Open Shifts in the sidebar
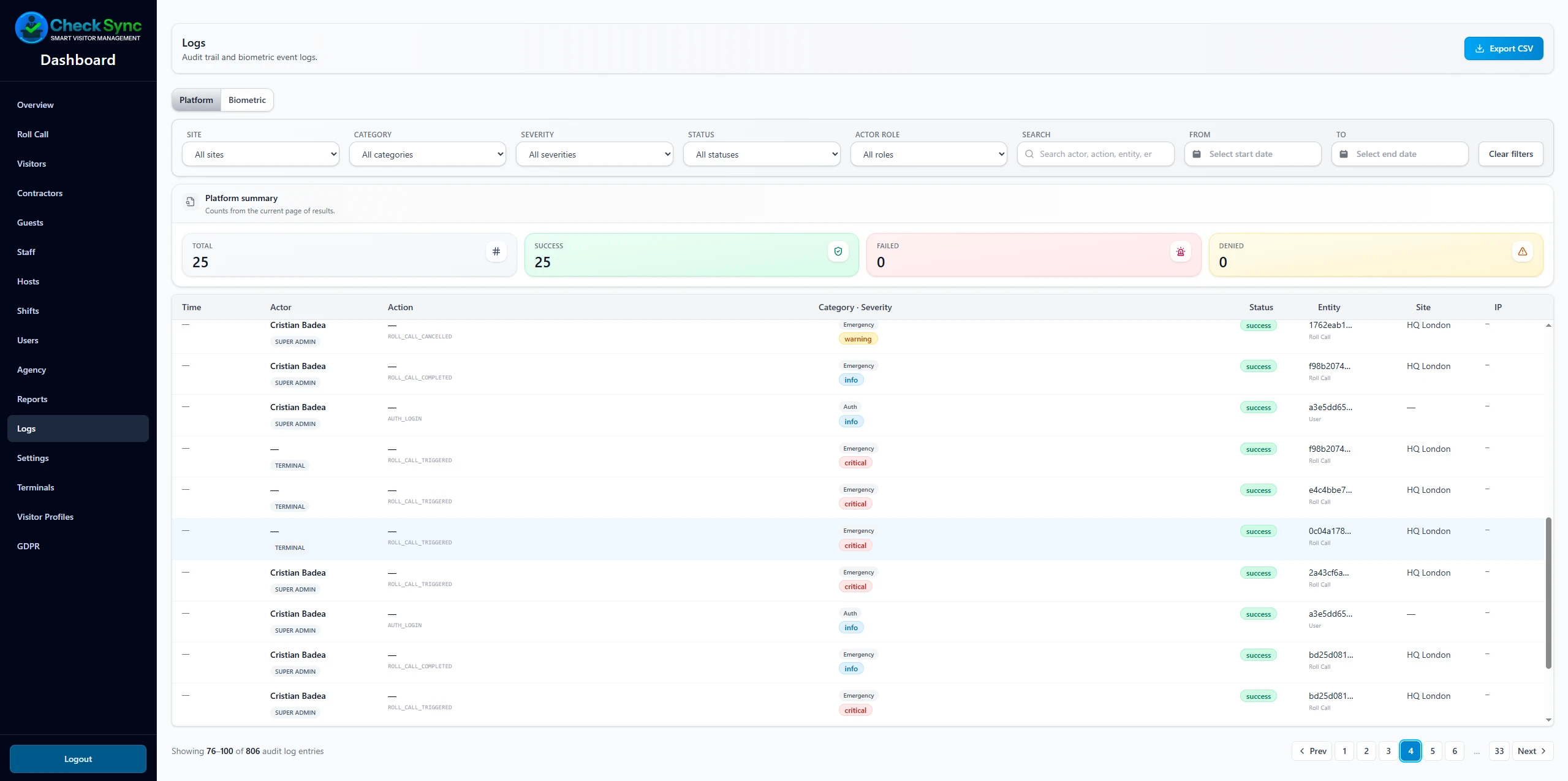The width and height of the screenshot is (1568, 781). [x=78, y=311]
